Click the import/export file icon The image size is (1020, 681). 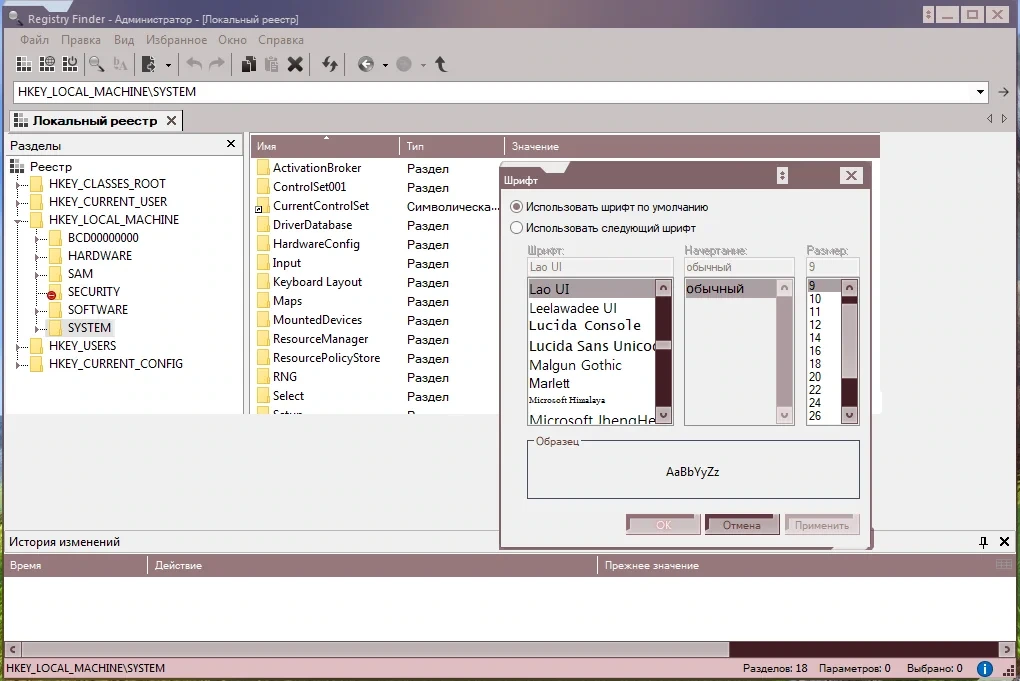click(148, 64)
